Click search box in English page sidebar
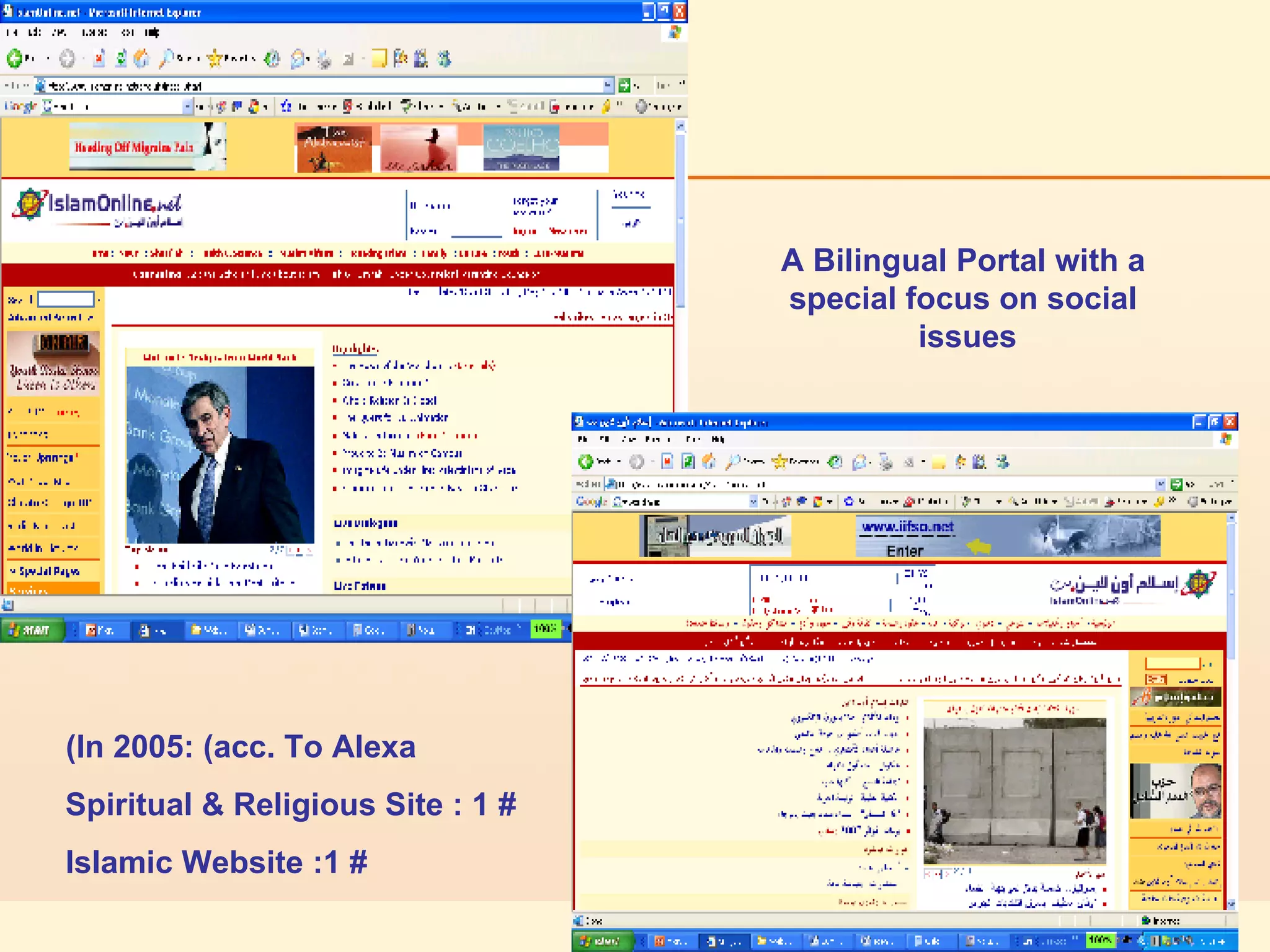Image resolution: width=1270 pixels, height=952 pixels. [x=66, y=300]
